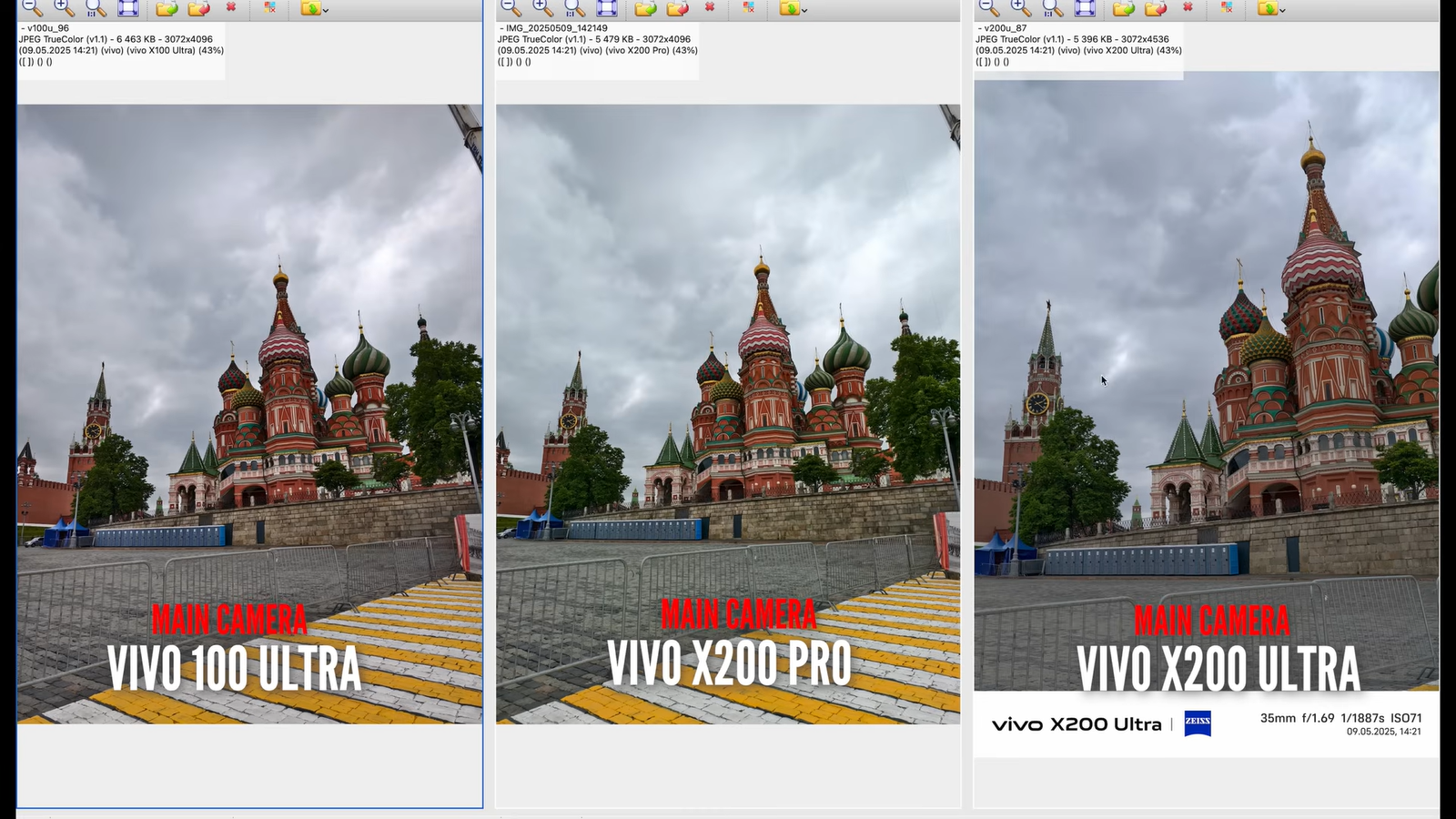1456x819 pixels.
Task: Copy v200u_87 to a folder (green arrow)
Action: click(x=1123, y=8)
